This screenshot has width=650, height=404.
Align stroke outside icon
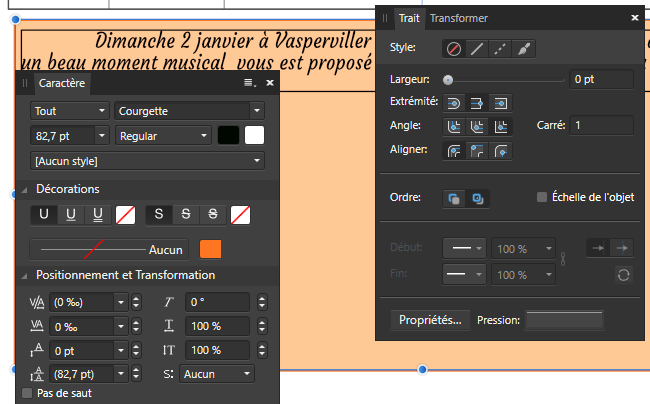pos(500,151)
